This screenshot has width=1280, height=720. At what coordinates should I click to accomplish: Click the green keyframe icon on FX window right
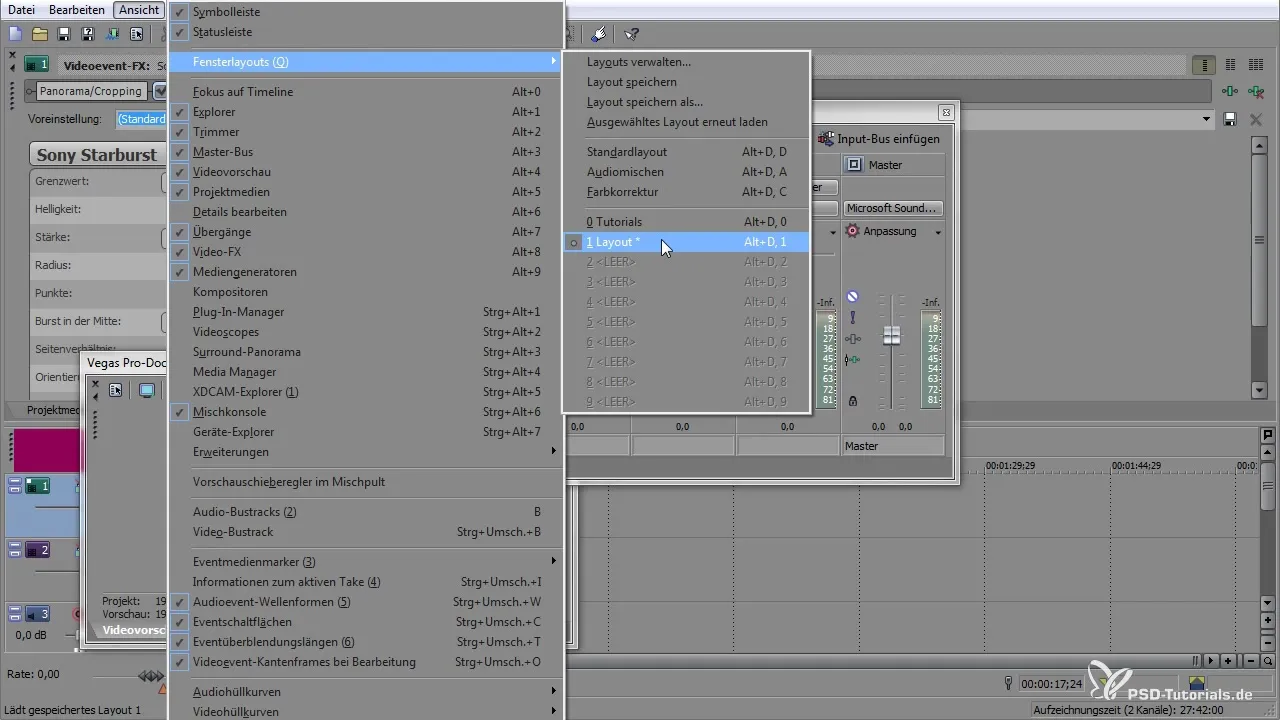click(1229, 91)
